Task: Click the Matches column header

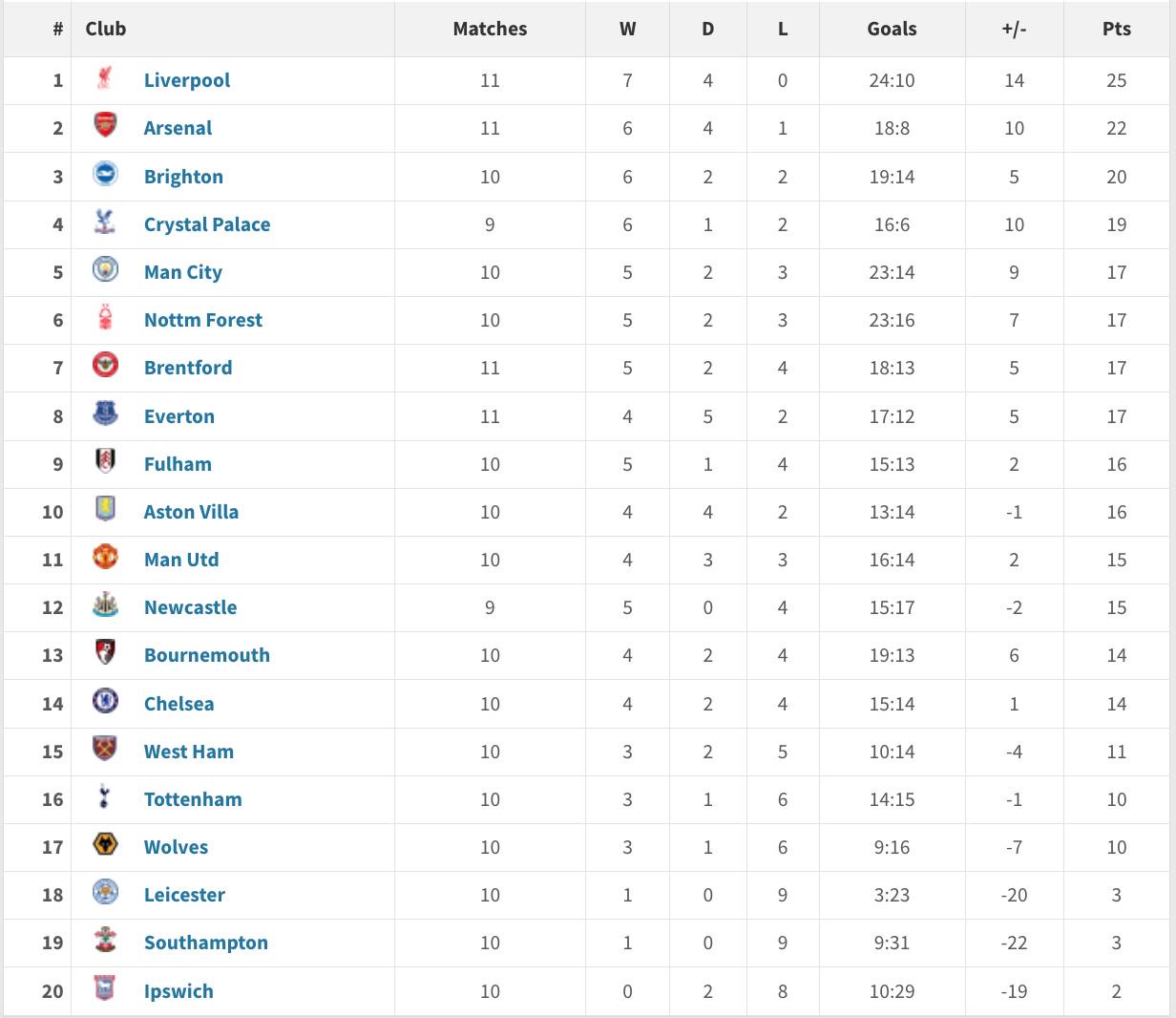Action: pos(490,29)
